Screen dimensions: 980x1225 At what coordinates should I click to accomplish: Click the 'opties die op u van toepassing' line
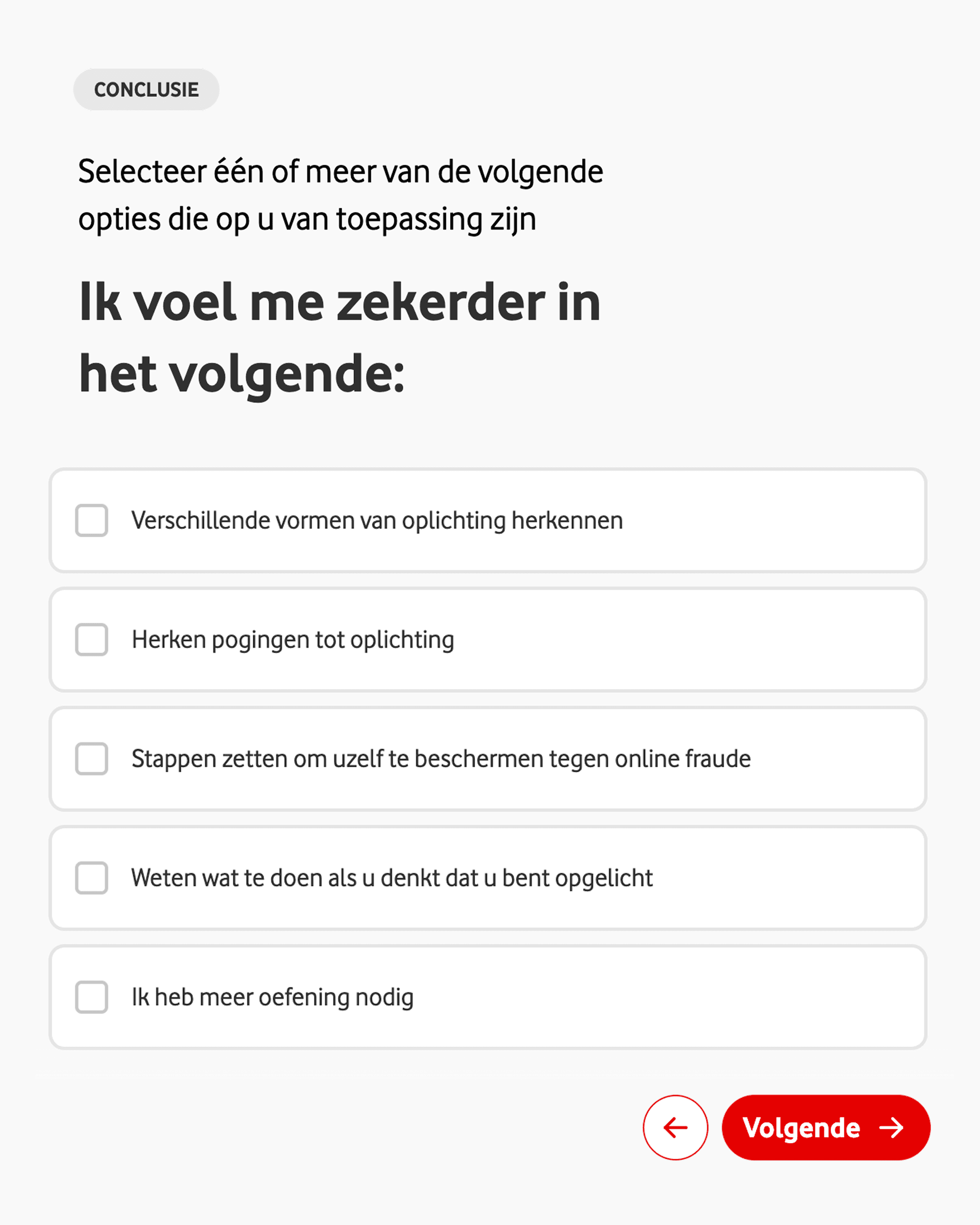307,219
